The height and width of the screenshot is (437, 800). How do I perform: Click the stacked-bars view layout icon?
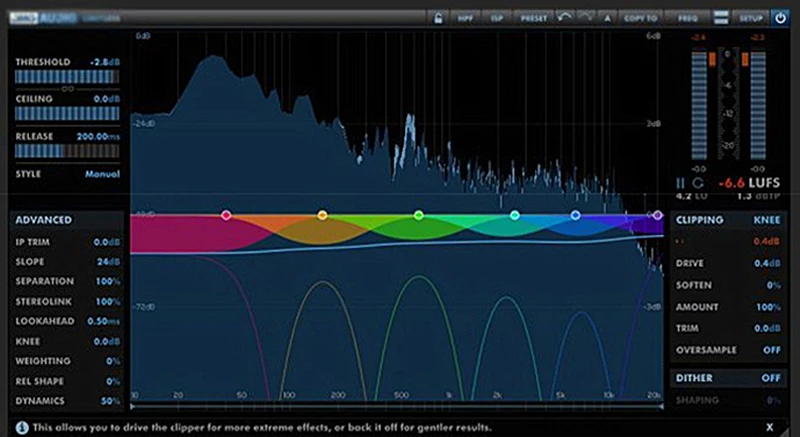pyautogui.click(x=721, y=18)
